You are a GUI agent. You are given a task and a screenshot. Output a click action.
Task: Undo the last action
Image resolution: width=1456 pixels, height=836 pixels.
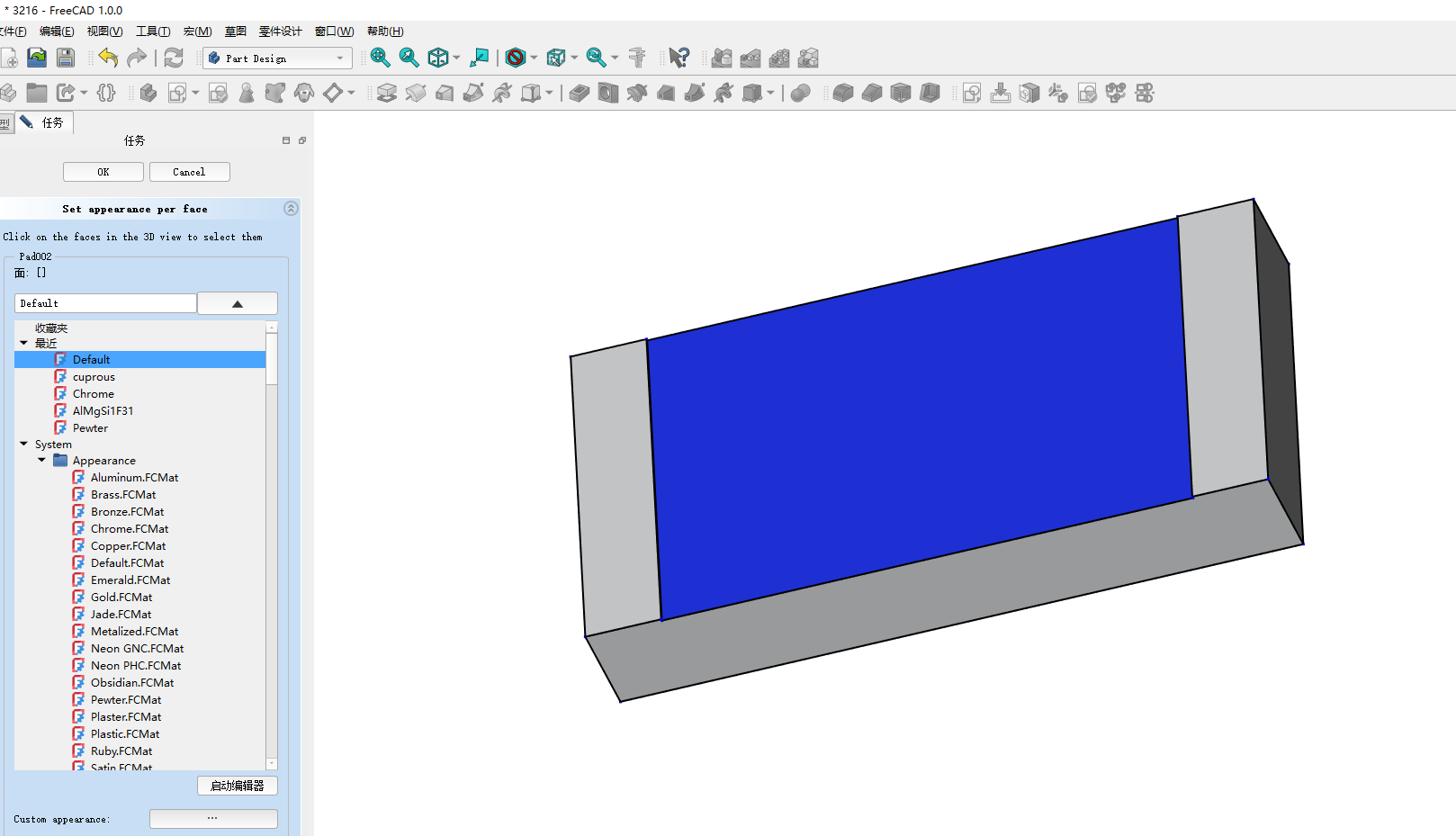point(108,58)
